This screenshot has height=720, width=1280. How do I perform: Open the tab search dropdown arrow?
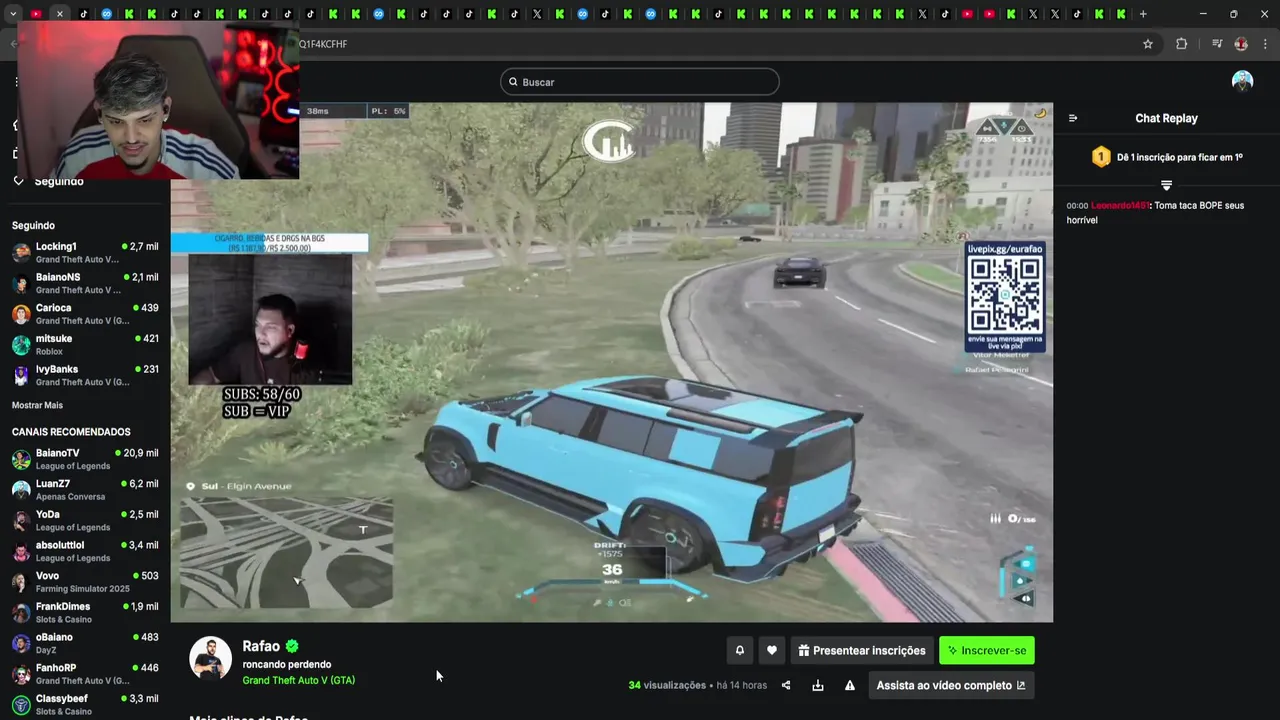[x=13, y=14]
